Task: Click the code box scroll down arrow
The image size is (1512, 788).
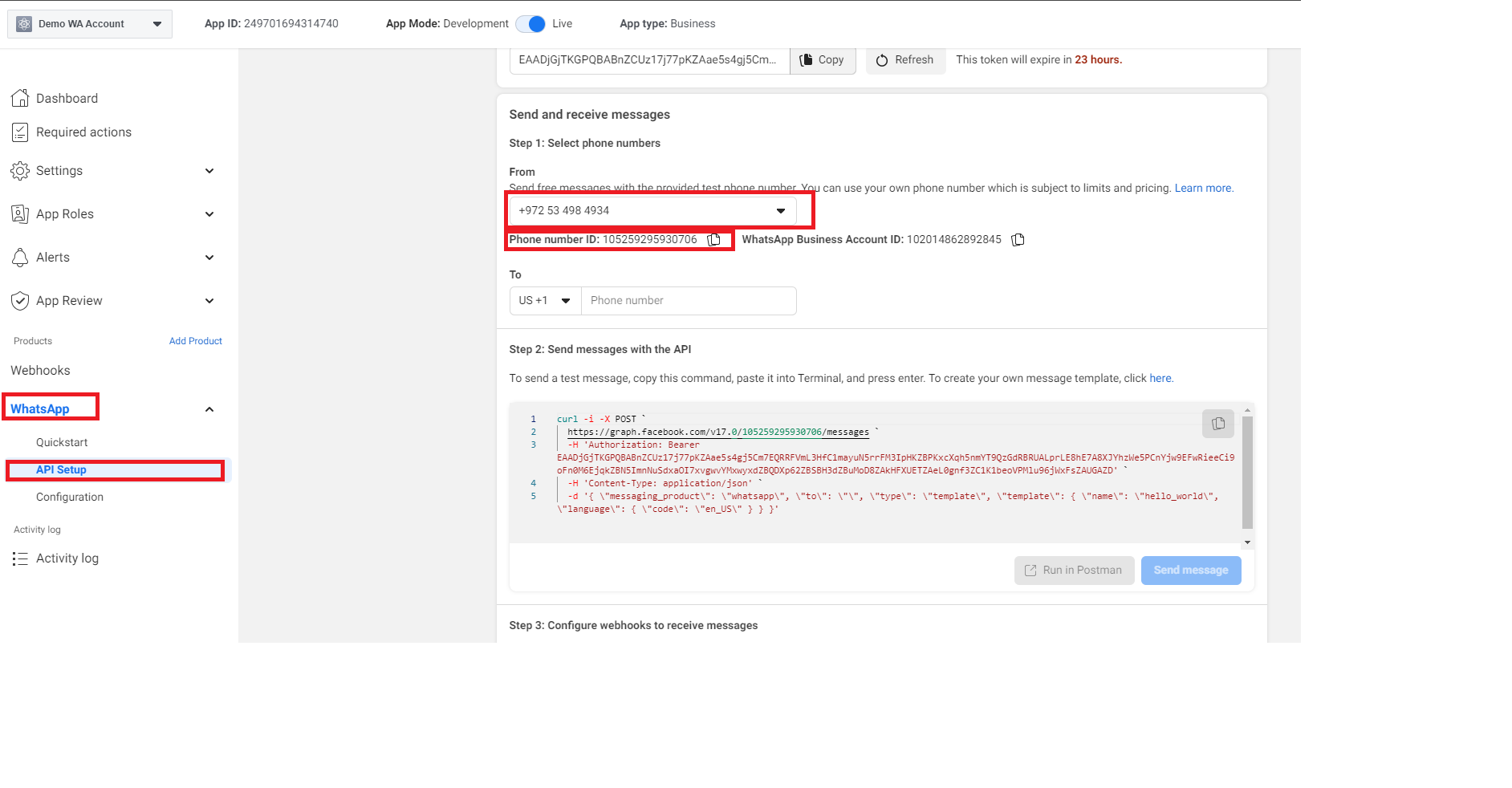Action: click(x=1247, y=542)
